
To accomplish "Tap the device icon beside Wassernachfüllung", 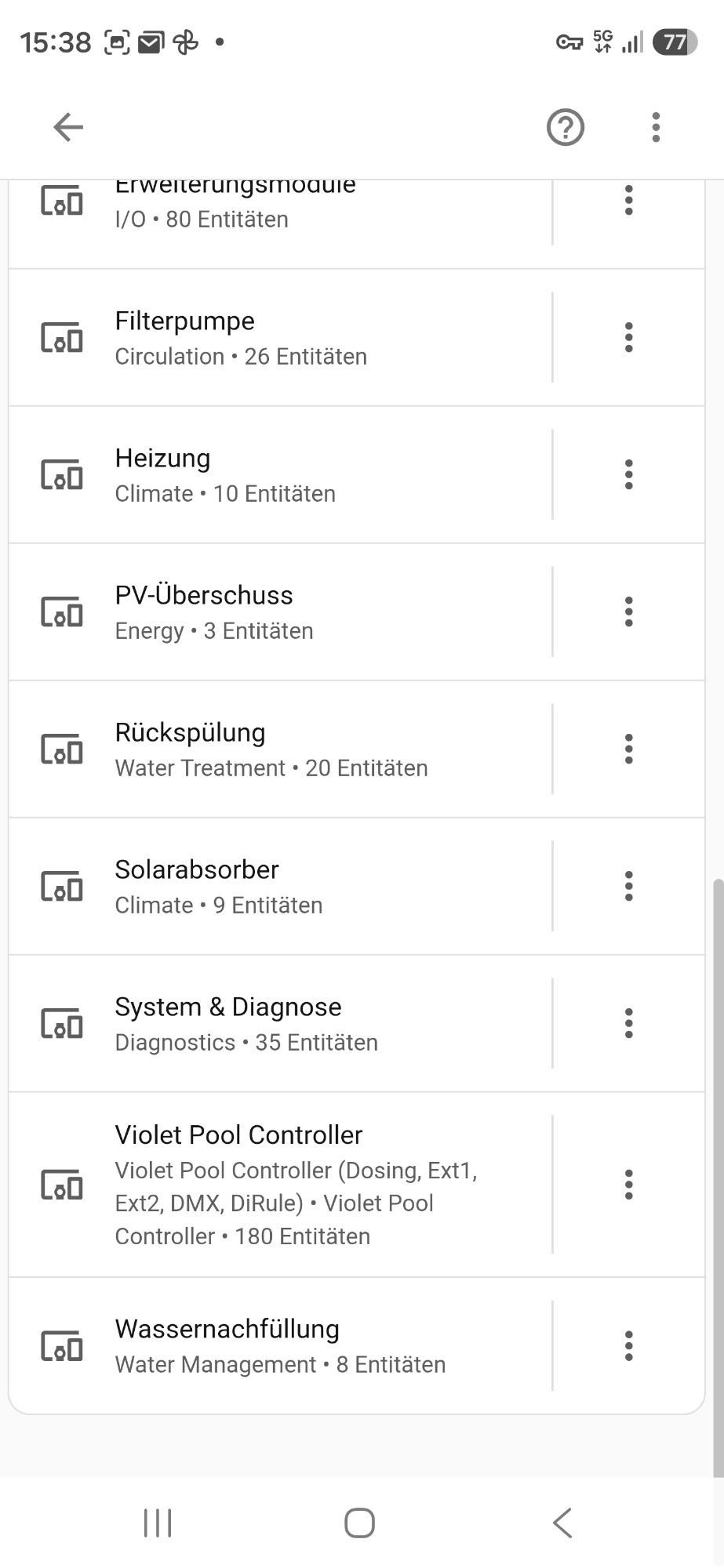I will (62, 1345).
